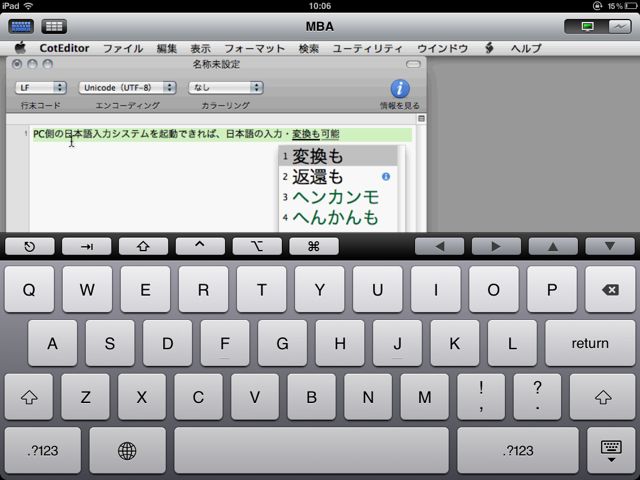Click the split view icon above scrollbar
Screen dimensions: 640x480
(x=421, y=118)
